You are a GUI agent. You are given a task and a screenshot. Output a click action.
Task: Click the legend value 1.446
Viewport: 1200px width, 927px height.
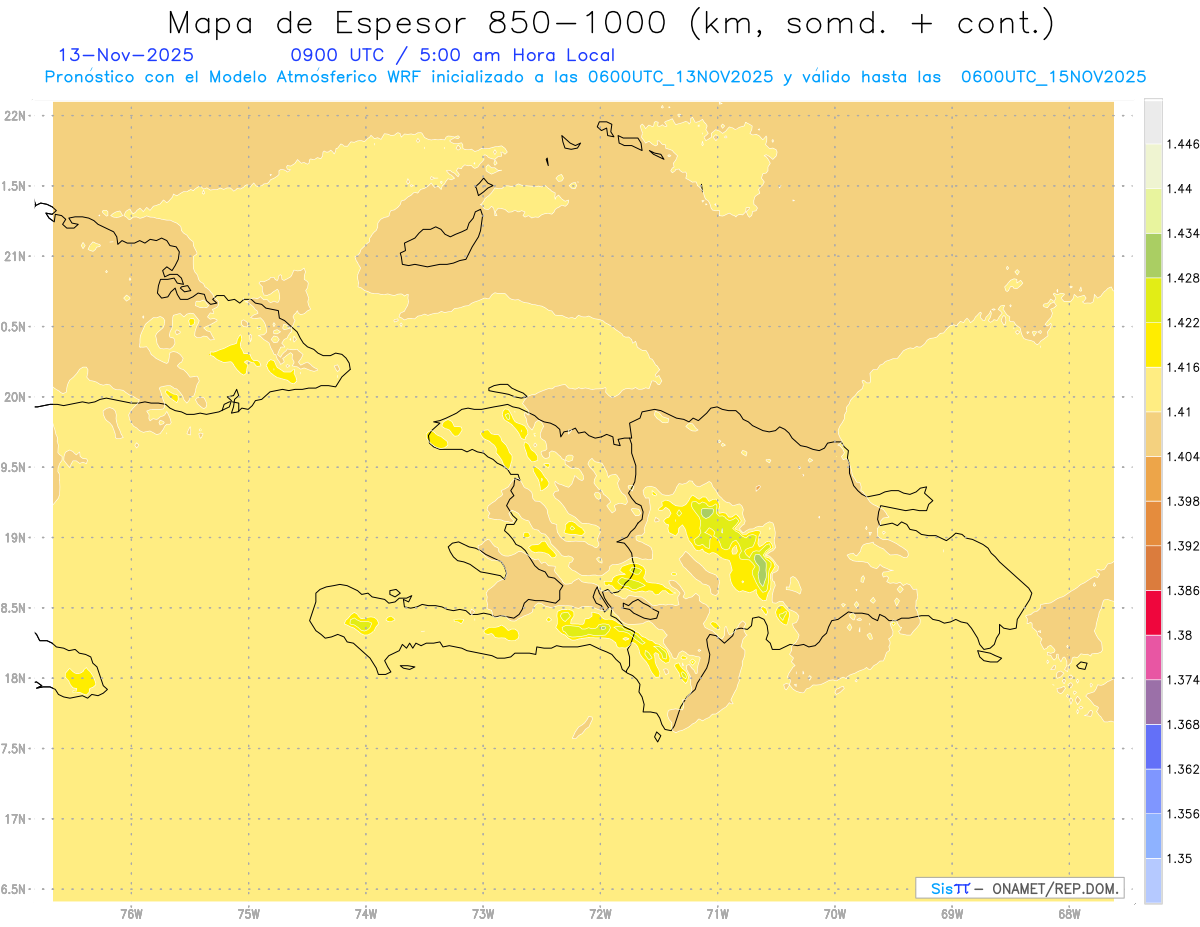click(x=1183, y=144)
